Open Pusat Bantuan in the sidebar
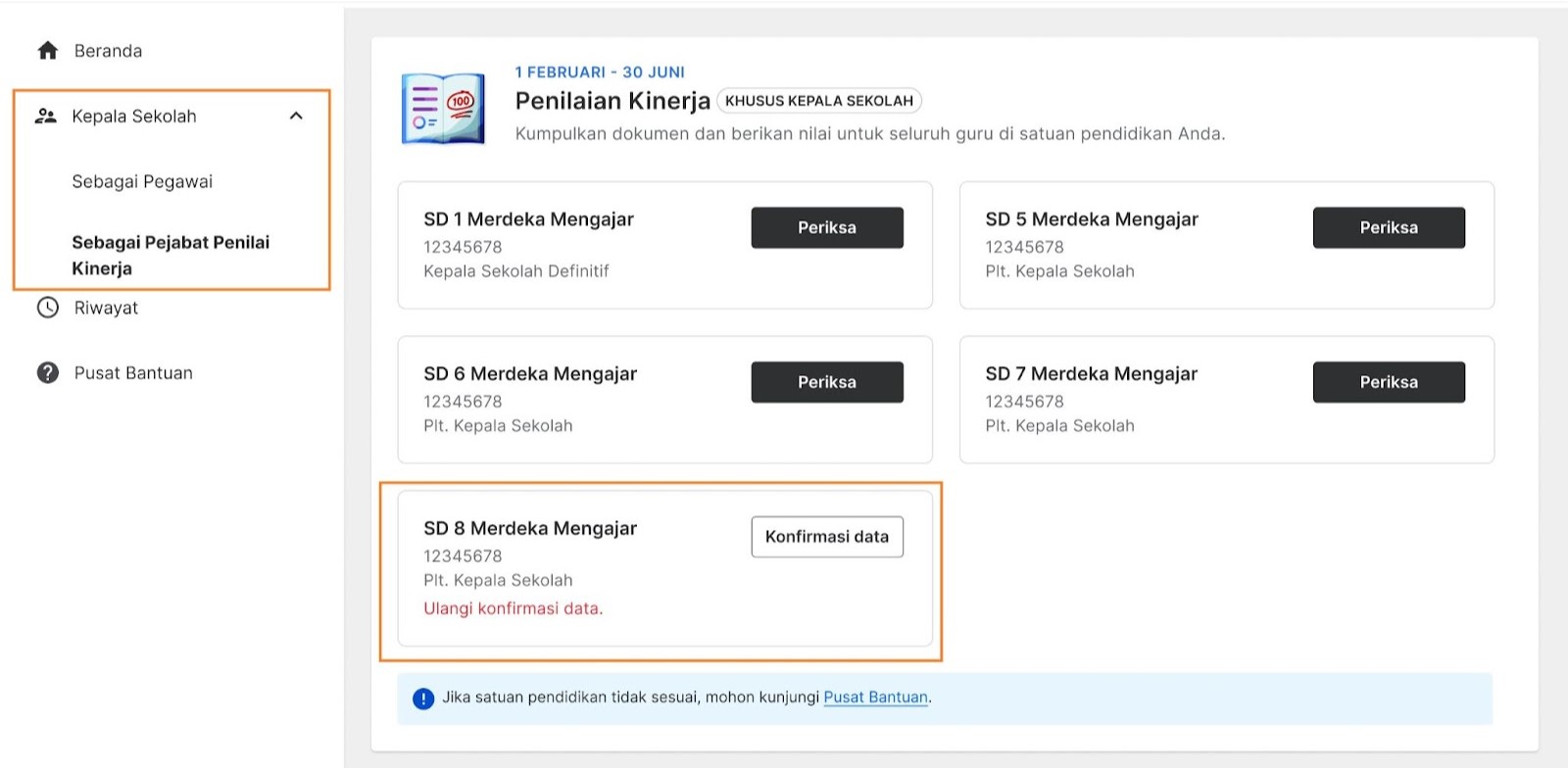1568x768 pixels. [133, 373]
